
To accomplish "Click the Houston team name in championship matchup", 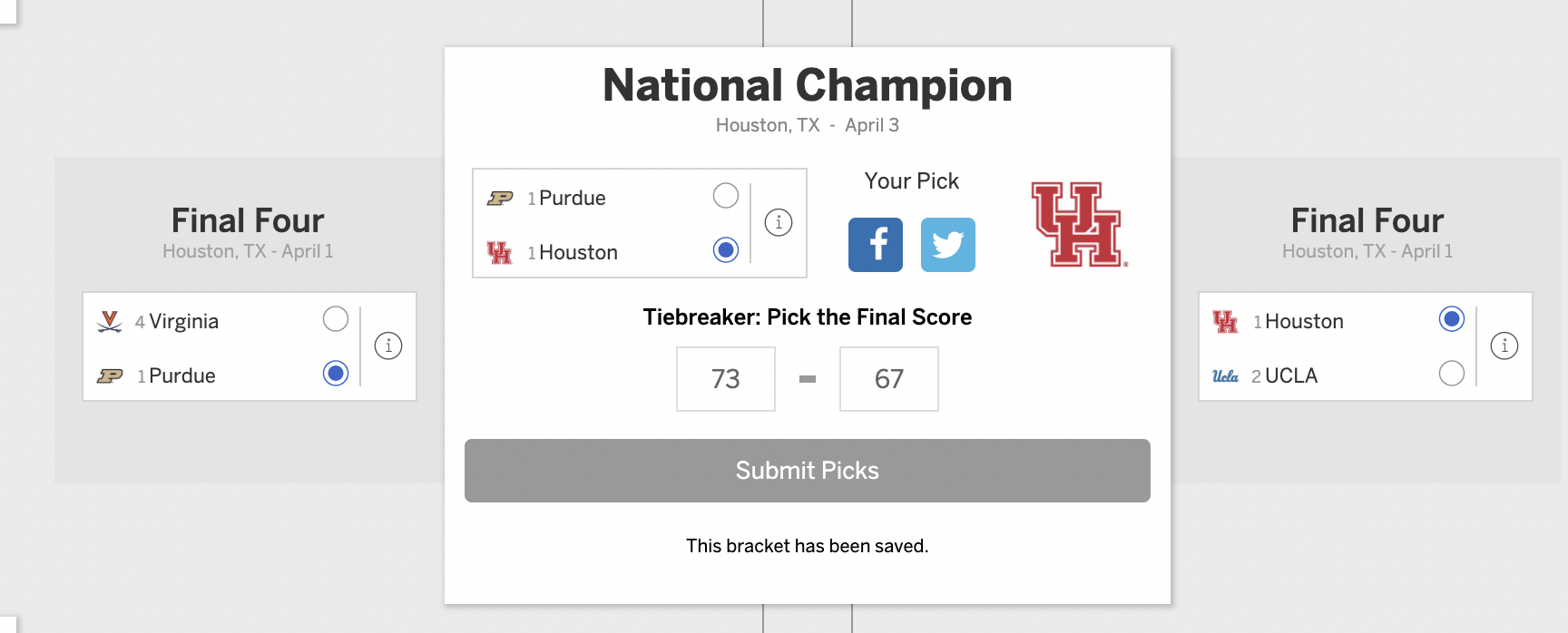I will coord(578,252).
